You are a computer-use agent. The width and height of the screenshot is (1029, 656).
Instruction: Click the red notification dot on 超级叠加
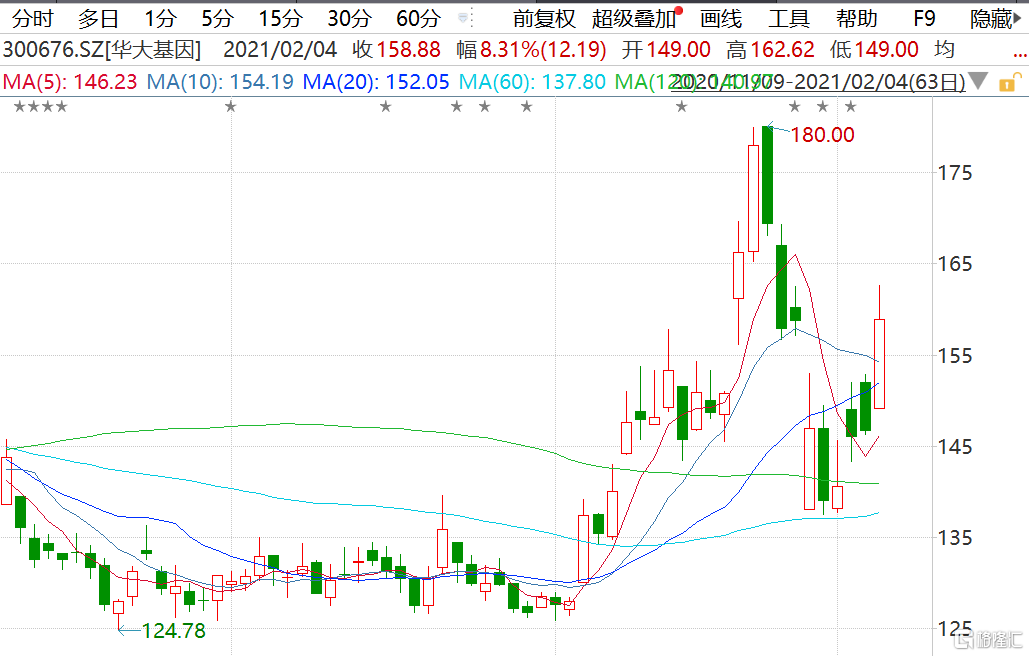pos(679,10)
